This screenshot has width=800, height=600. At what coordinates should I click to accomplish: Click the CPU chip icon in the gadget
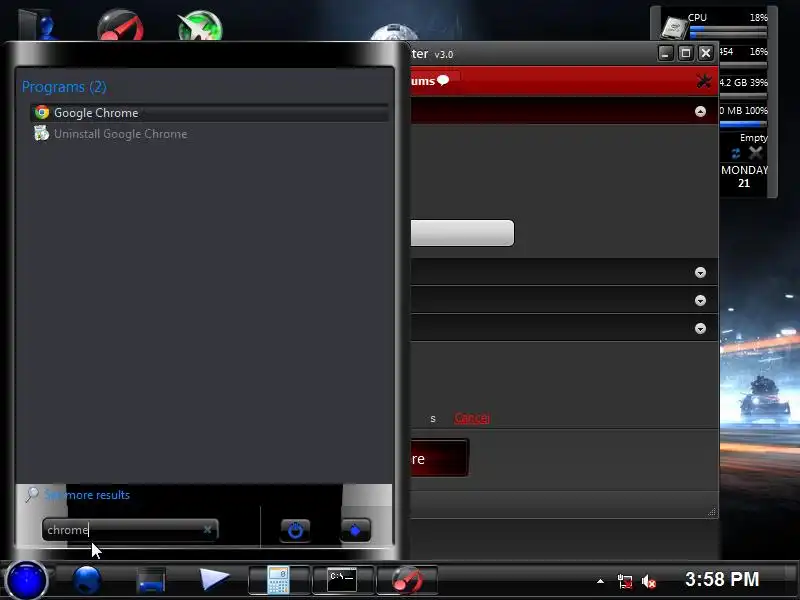point(673,28)
